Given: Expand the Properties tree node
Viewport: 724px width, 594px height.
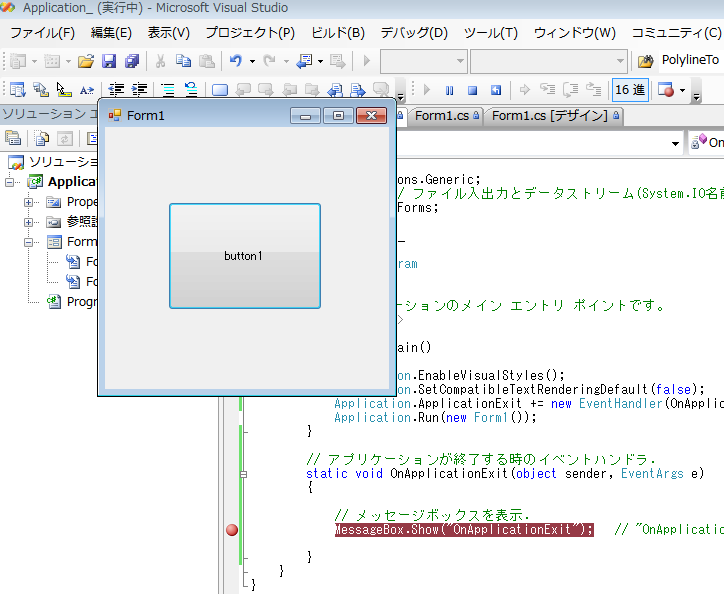Looking at the screenshot, I should tap(28, 202).
